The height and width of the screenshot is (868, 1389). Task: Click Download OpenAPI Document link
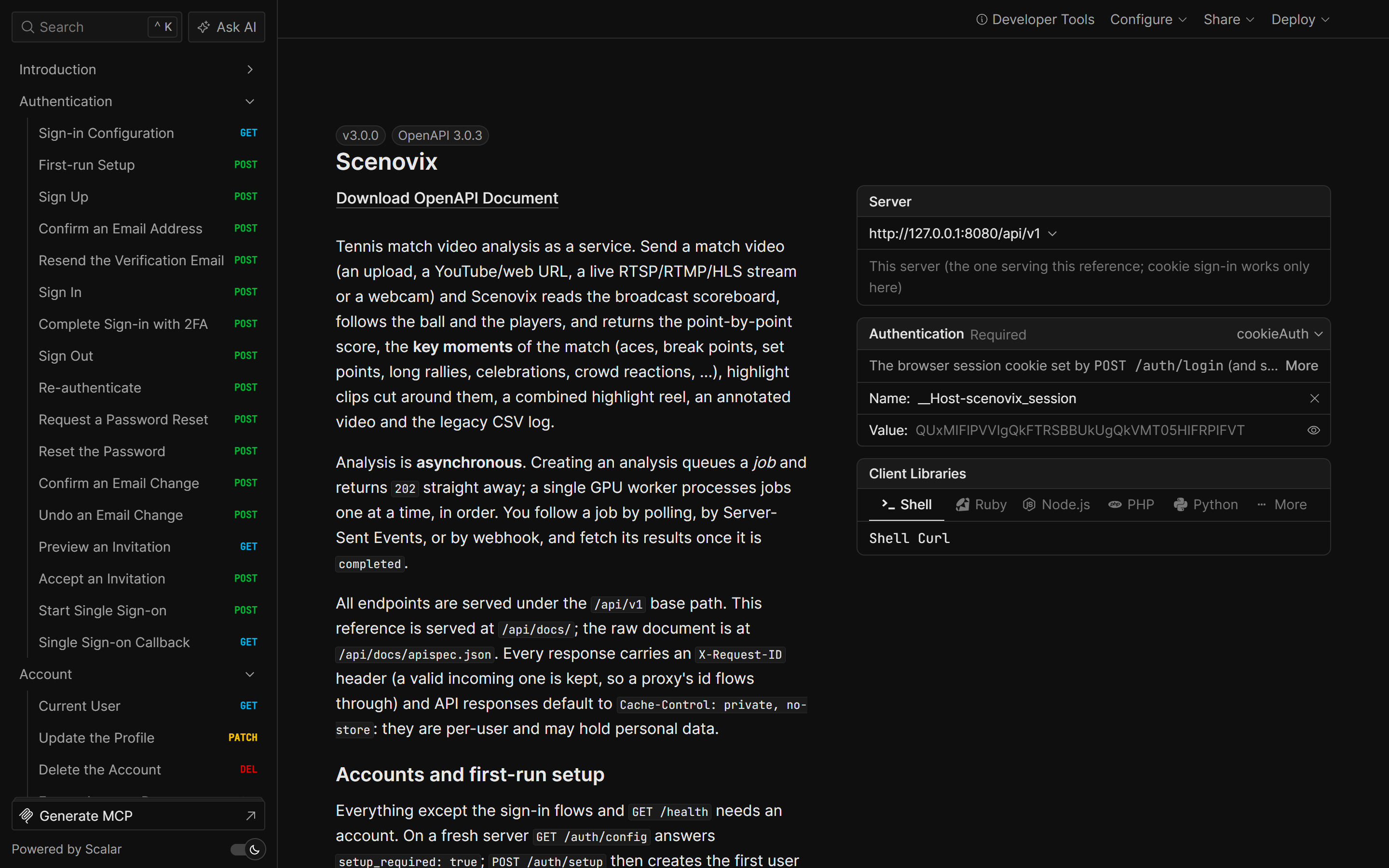click(447, 198)
